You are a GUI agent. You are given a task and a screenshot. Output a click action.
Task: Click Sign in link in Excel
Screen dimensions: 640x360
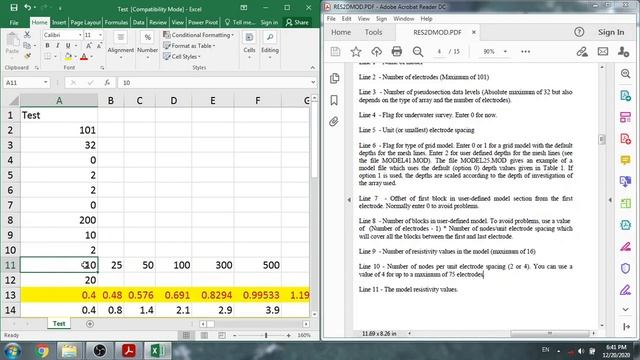click(269, 22)
